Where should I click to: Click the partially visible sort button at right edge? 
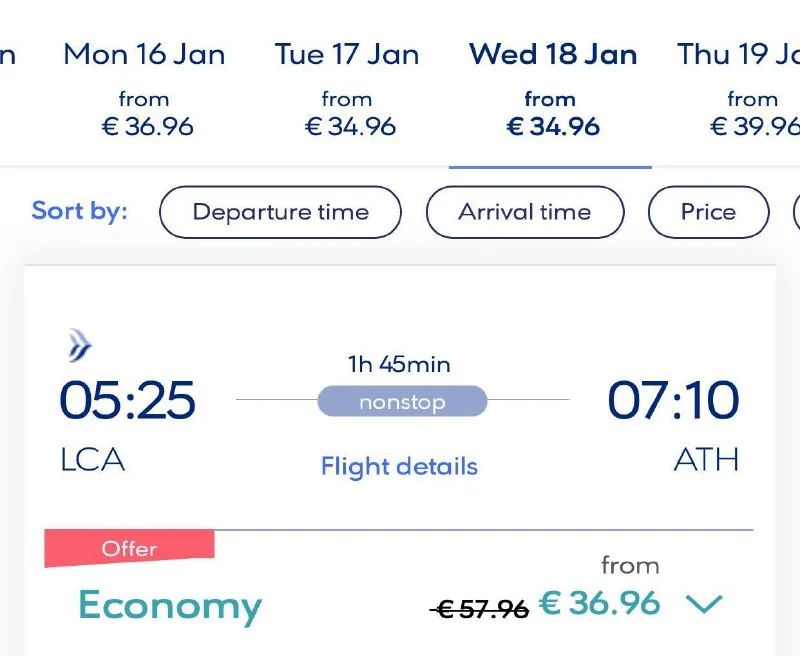pos(796,212)
